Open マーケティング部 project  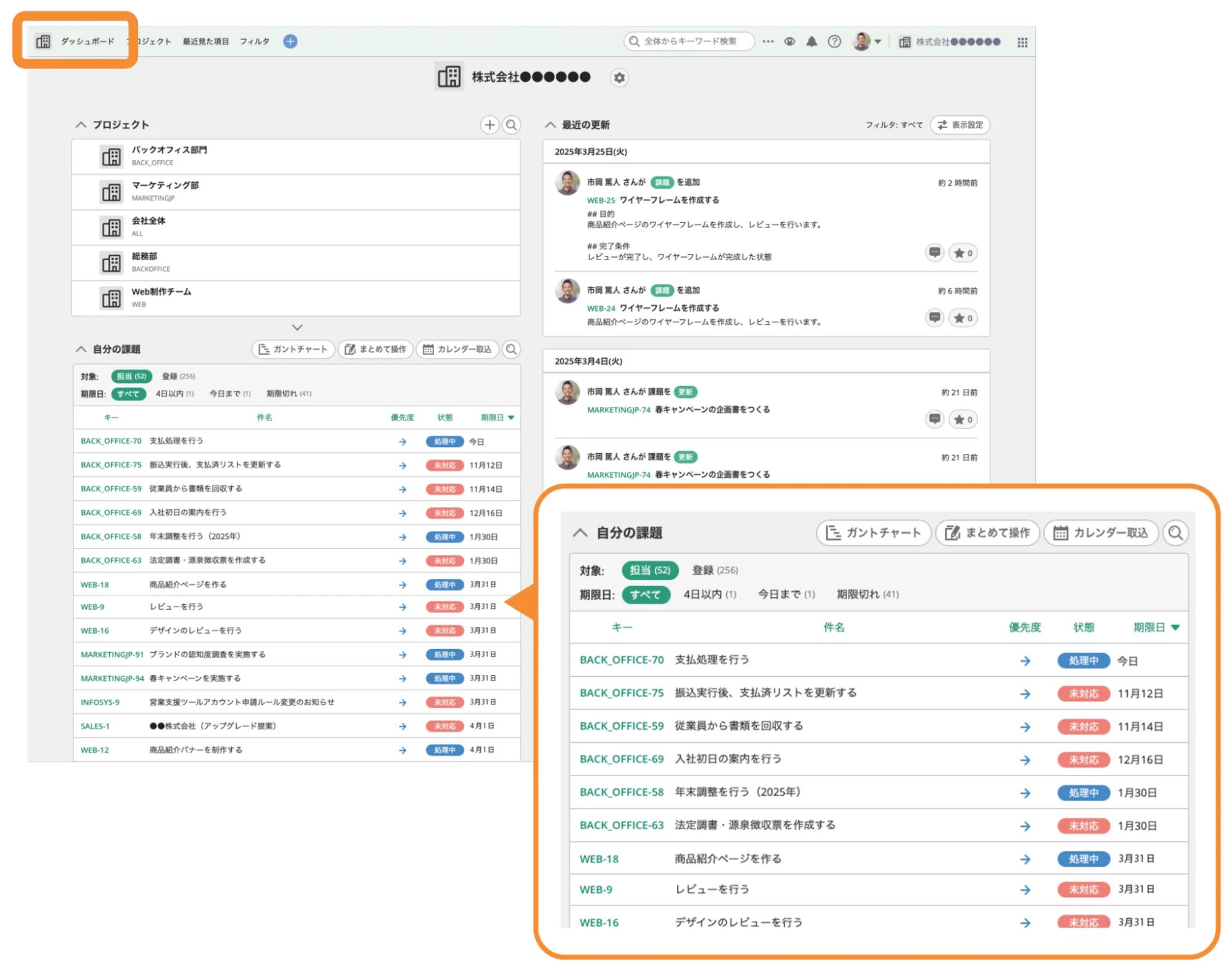click(296, 192)
